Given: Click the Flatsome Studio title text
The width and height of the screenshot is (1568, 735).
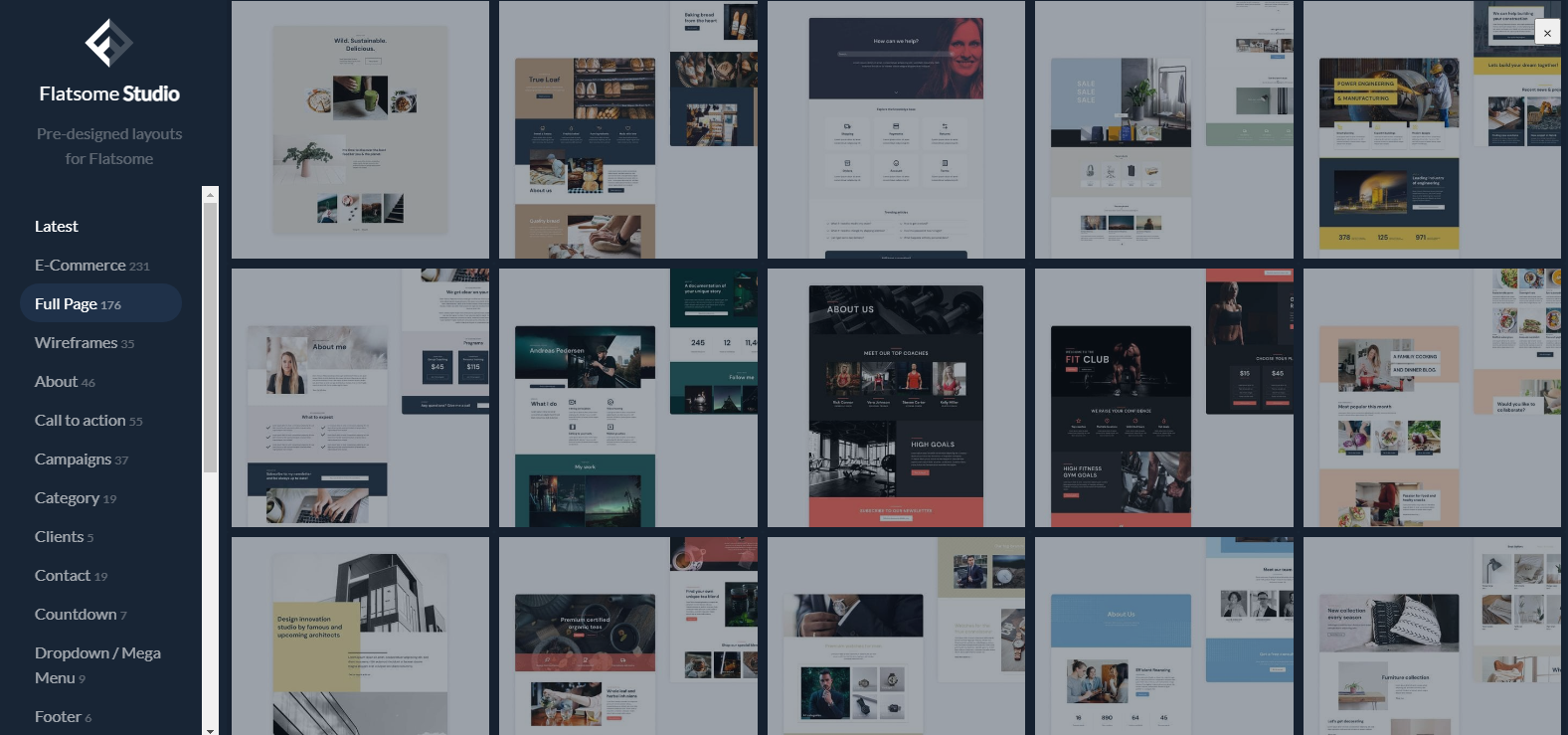Looking at the screenshot, I should 109,93.
